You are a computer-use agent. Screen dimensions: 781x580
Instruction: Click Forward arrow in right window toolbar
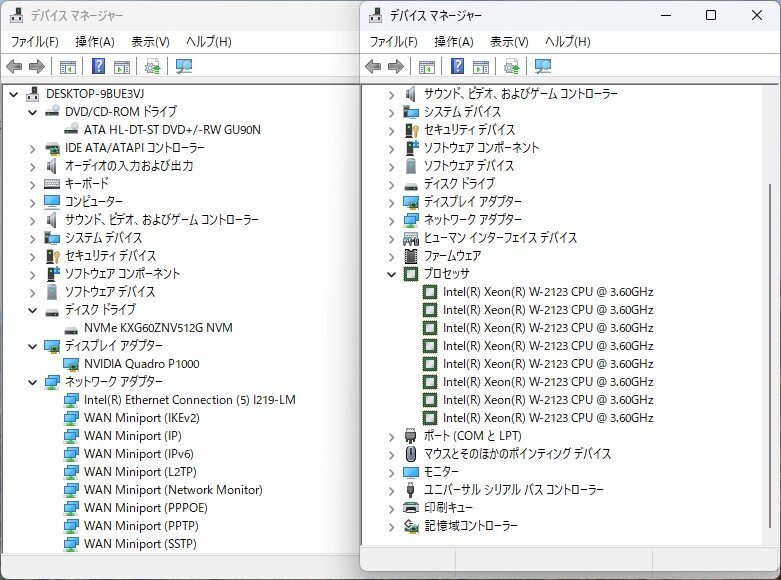[x=396, y=66]
